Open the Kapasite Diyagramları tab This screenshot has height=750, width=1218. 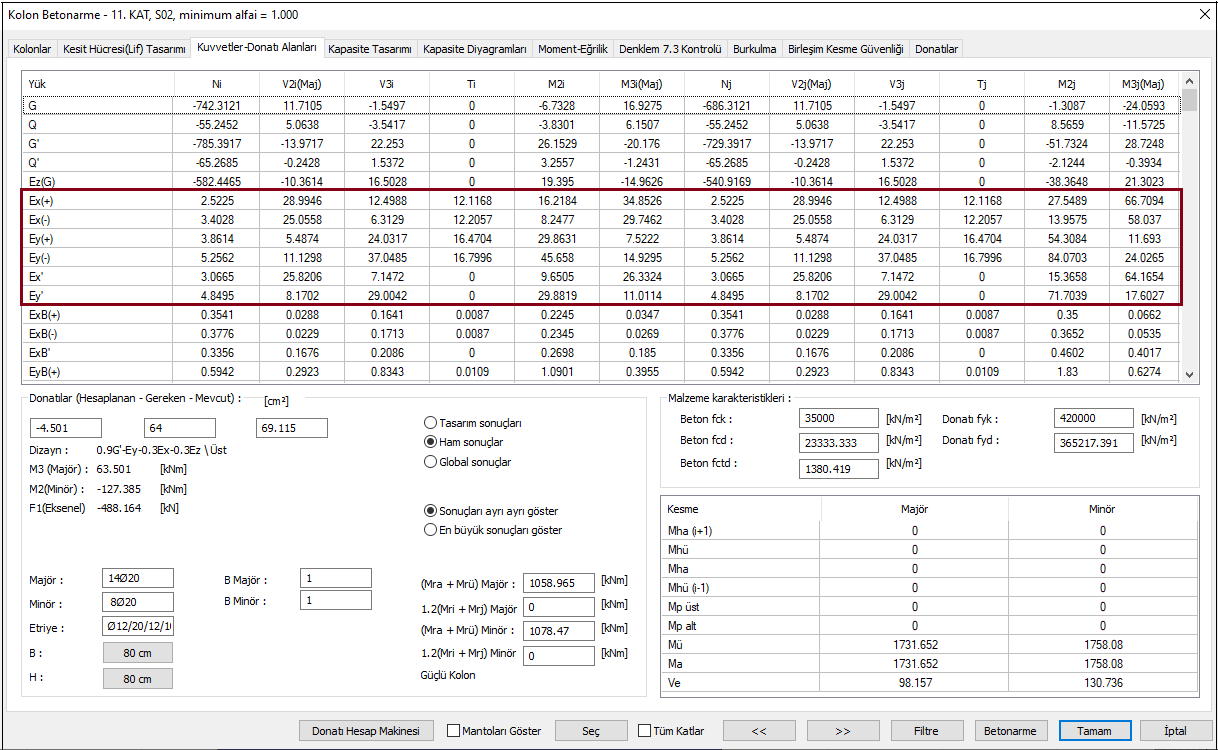point(474,49)
